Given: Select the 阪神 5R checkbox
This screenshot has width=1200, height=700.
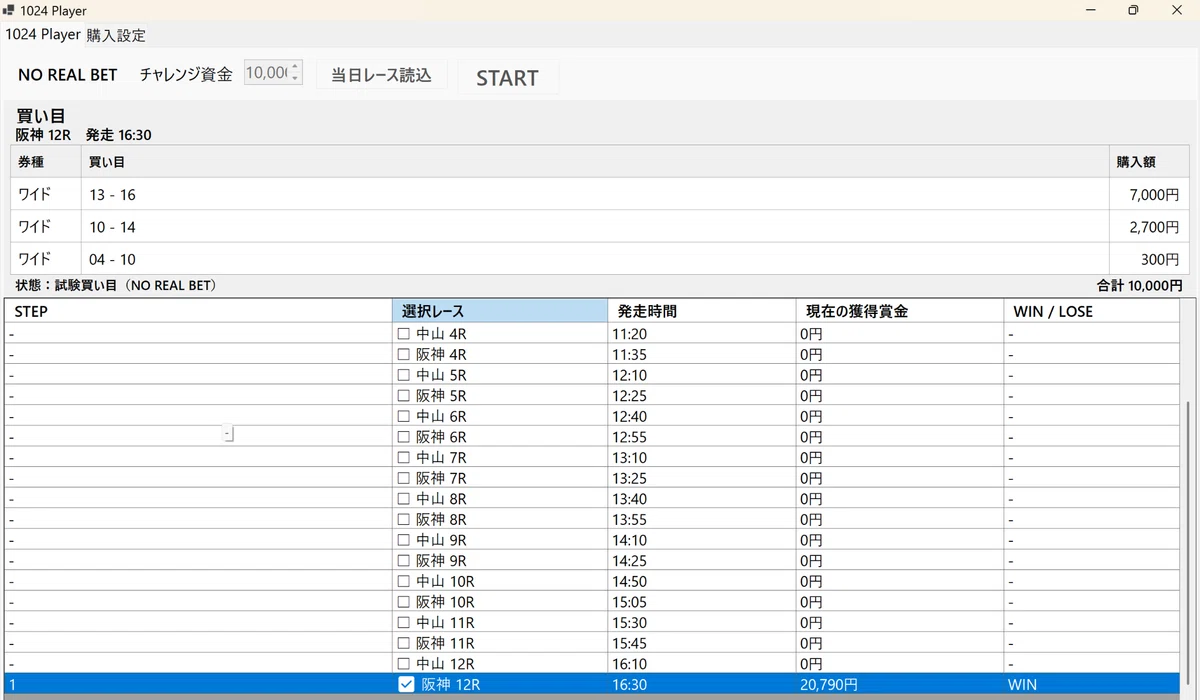Looking at the screenshot, I should (x=404, y=396).
